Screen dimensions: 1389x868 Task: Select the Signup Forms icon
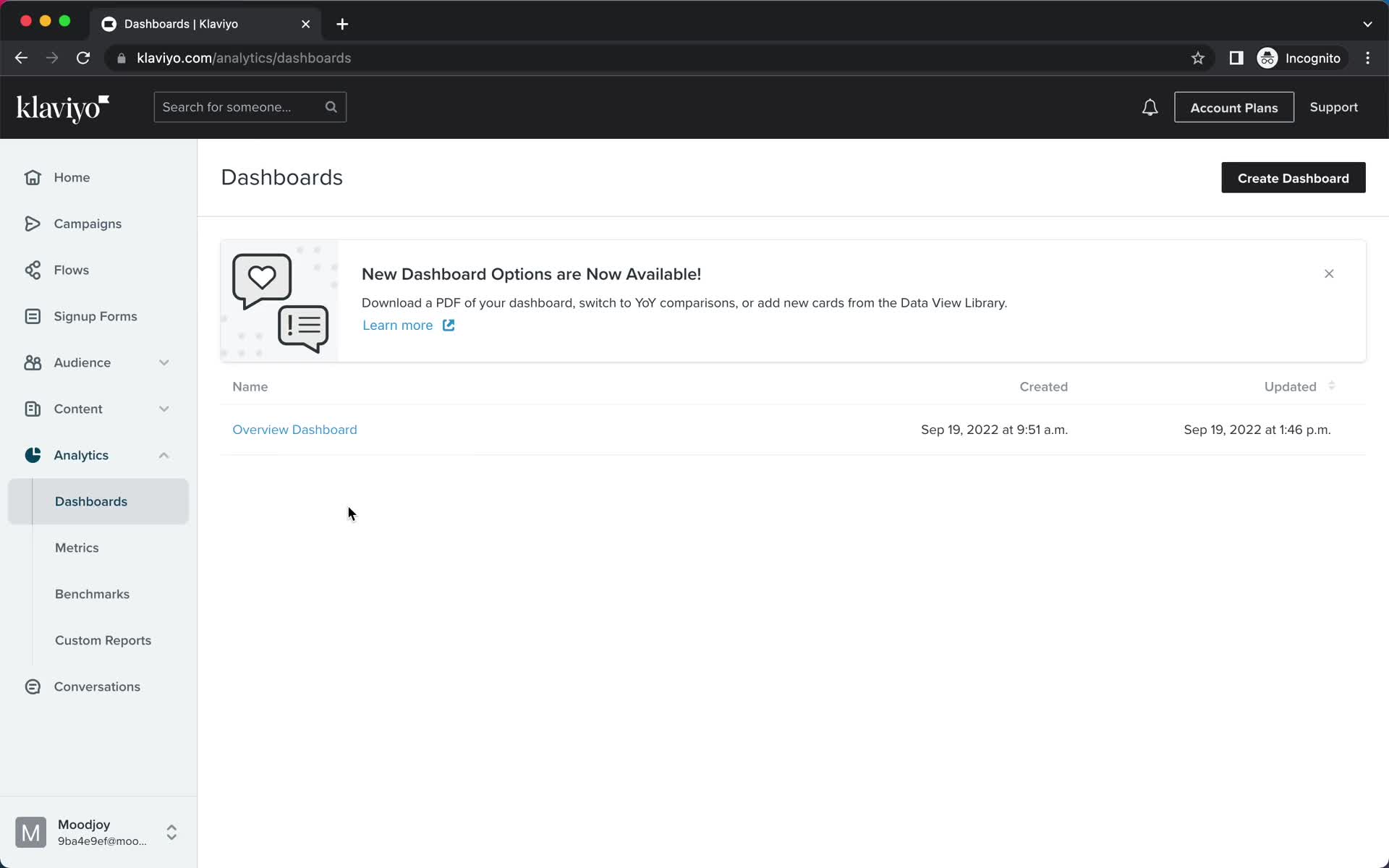32,316
